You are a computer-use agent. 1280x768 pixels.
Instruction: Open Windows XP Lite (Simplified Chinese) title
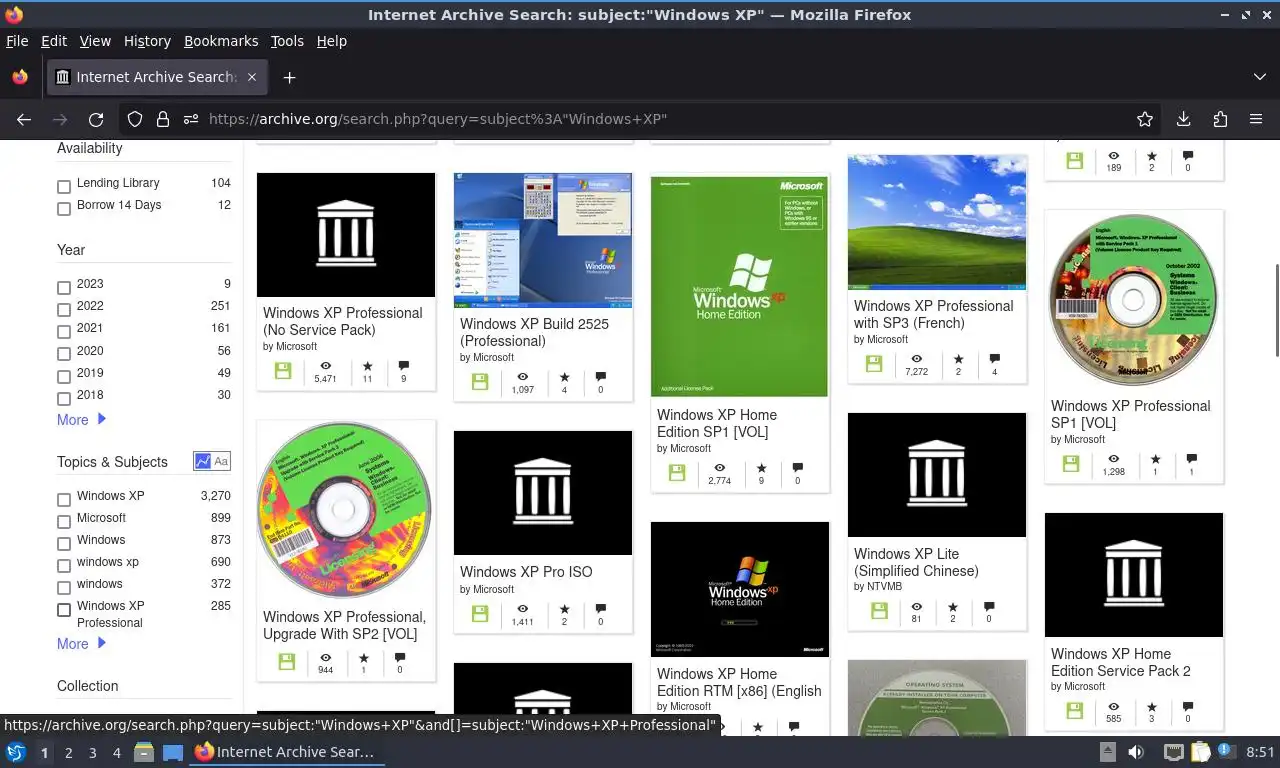(x=916, y=562)
